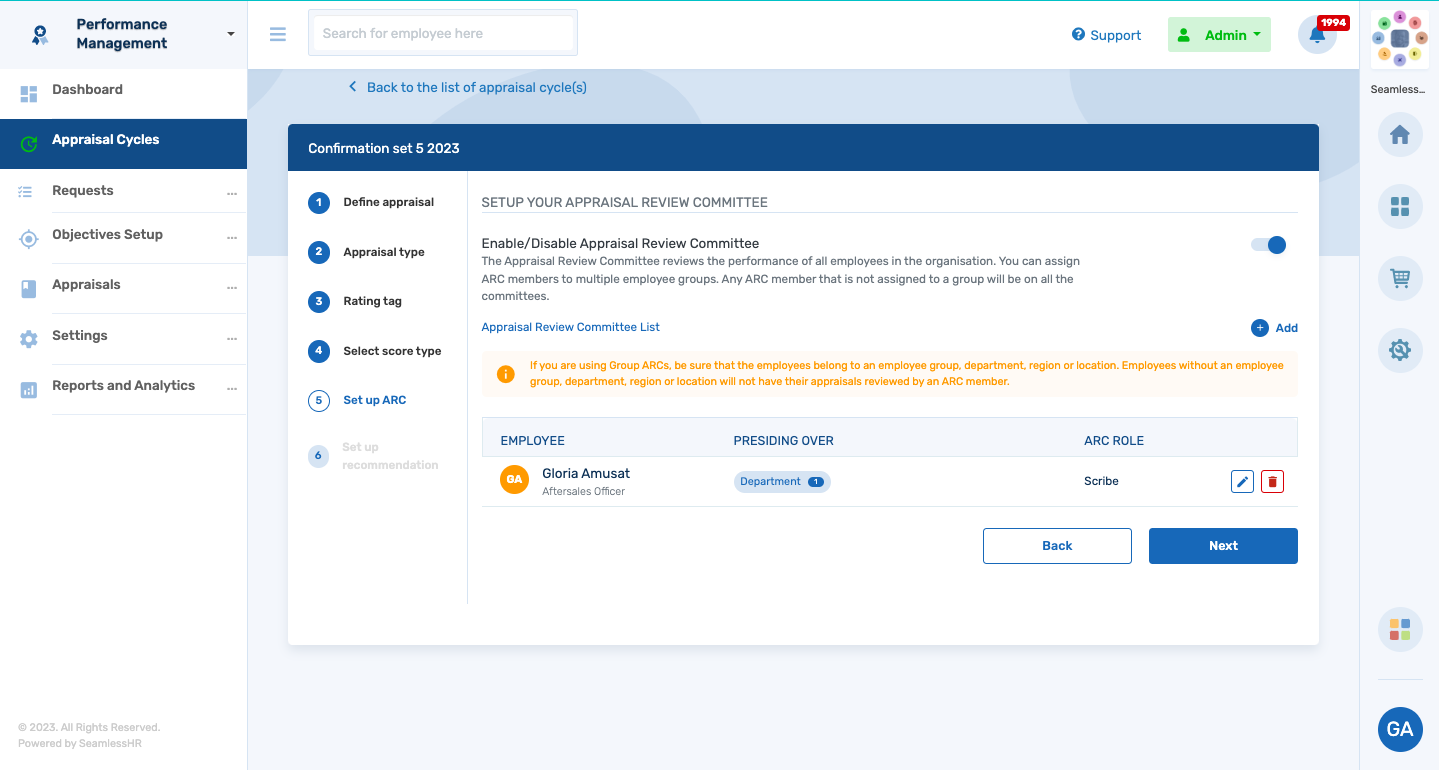Click the employee search field

[443, 34]
